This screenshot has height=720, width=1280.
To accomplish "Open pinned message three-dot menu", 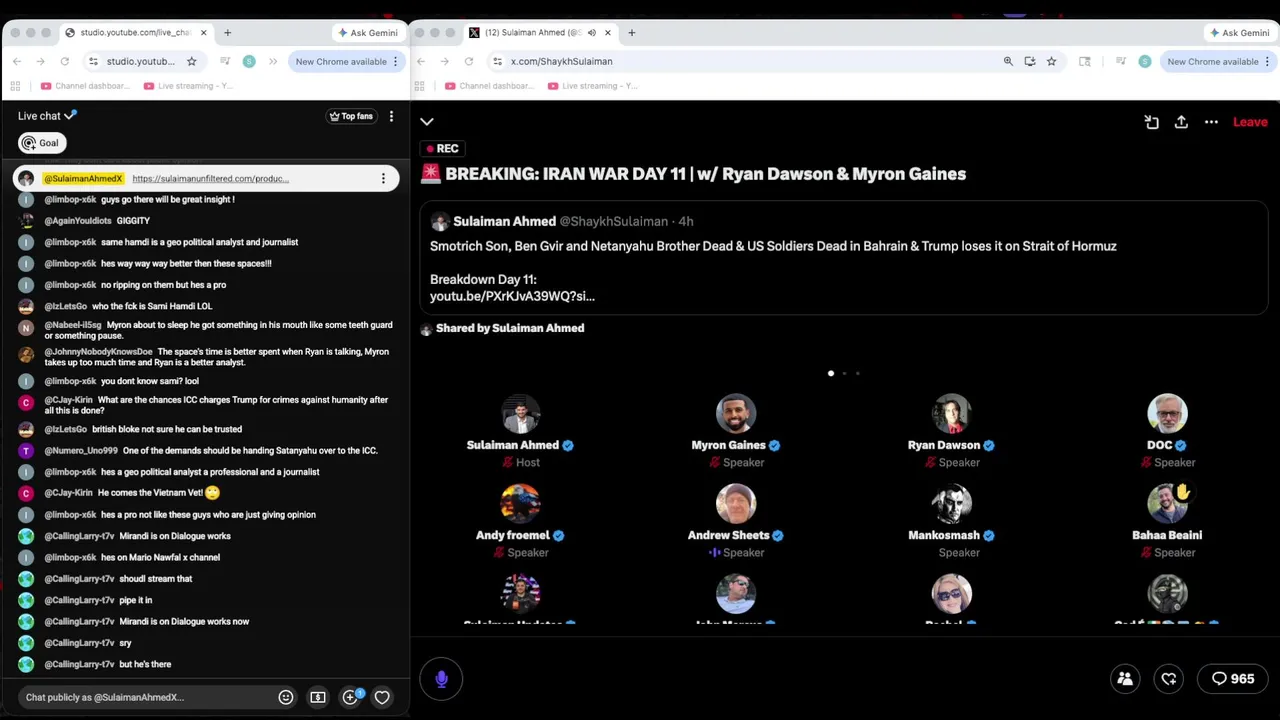I will pyautogui.click(x=383, y=179).
